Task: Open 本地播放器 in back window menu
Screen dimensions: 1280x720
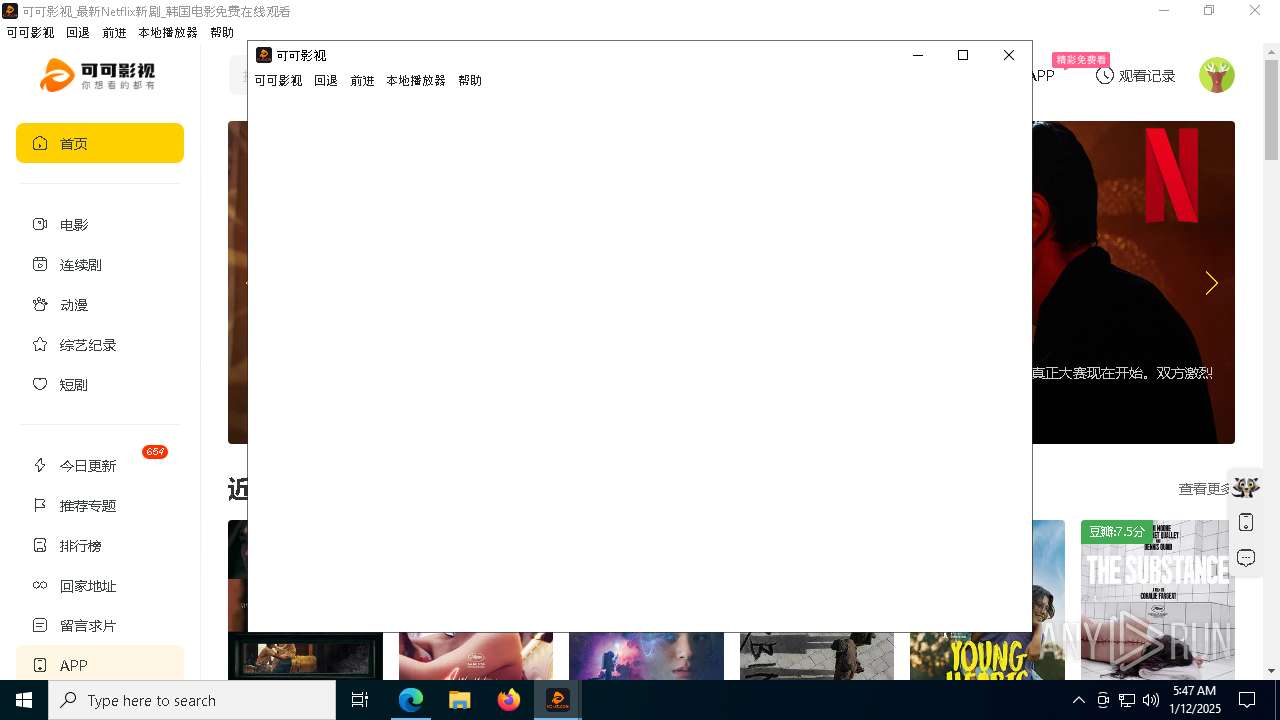Action: 168,33
